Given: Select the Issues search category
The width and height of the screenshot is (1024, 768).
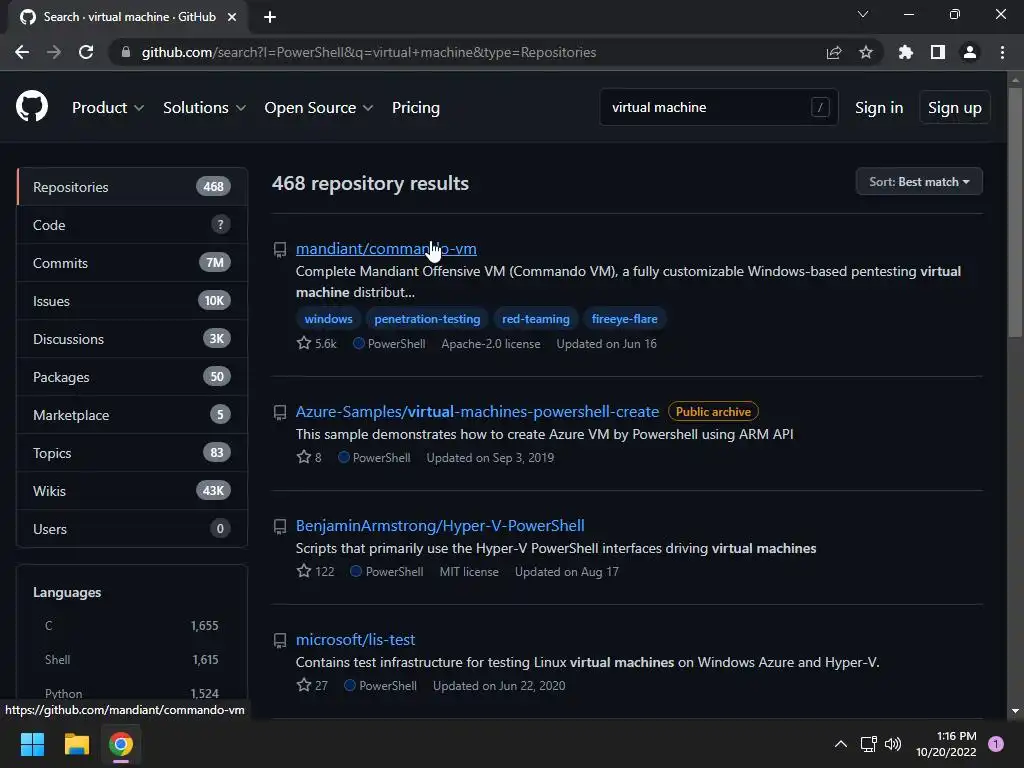Looking at the screenshot, I should (x=131, y=300).
